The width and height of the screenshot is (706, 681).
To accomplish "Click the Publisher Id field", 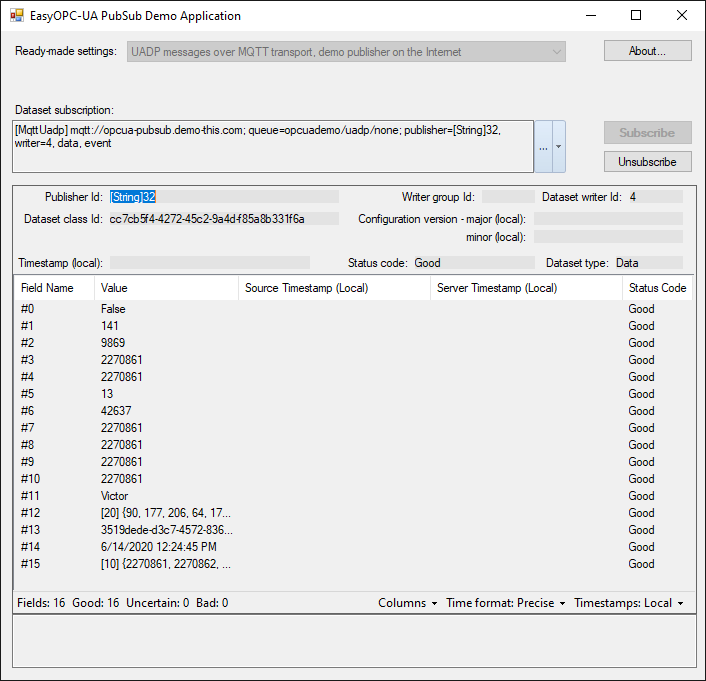I will point(223,197).
